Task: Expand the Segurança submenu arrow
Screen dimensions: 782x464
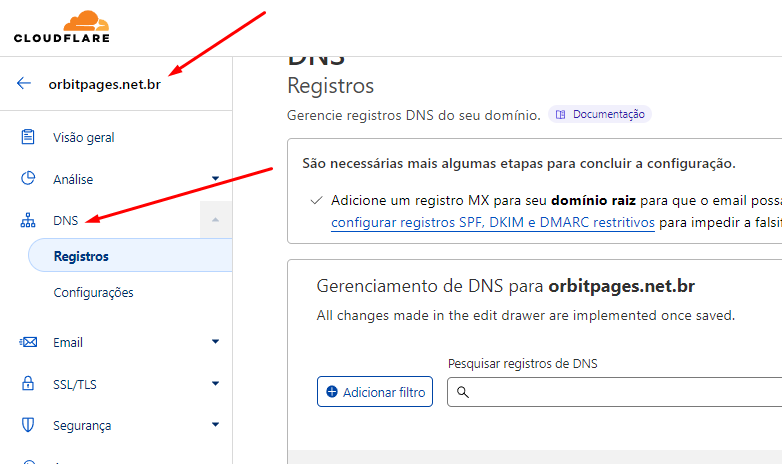Action: tap(215, 425)
